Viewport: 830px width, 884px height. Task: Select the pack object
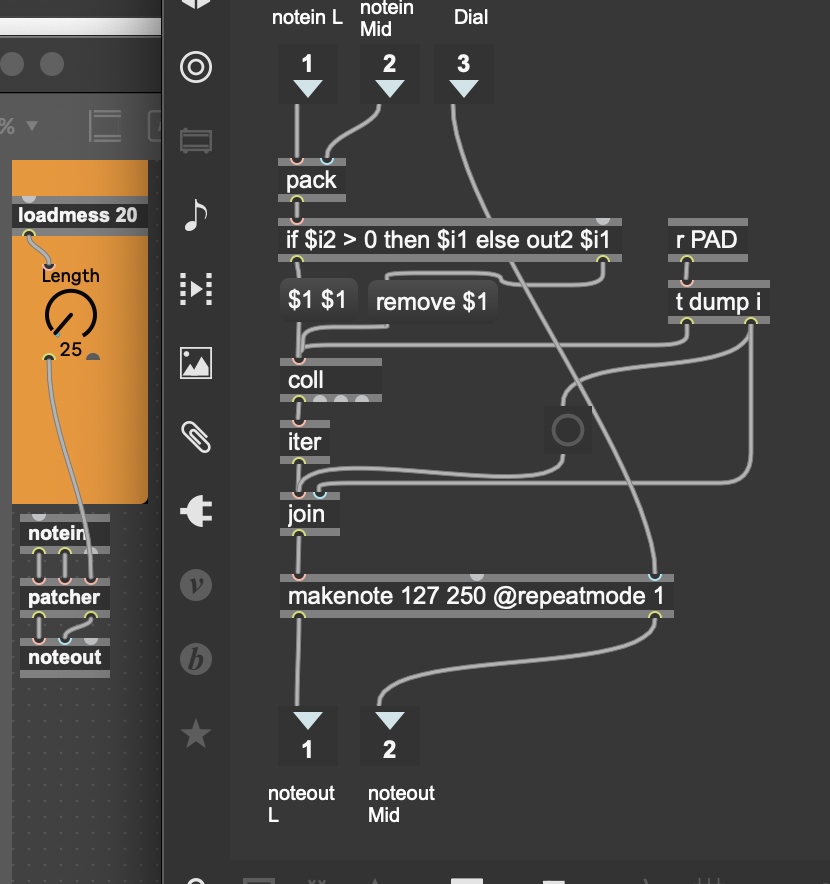[x=312, y=180]
